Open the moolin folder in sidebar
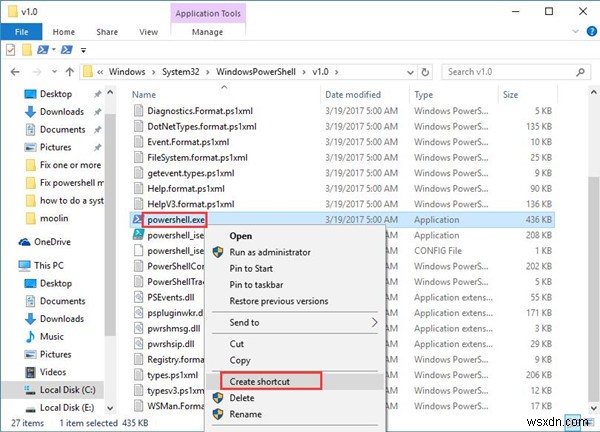 tap(54, 218)
